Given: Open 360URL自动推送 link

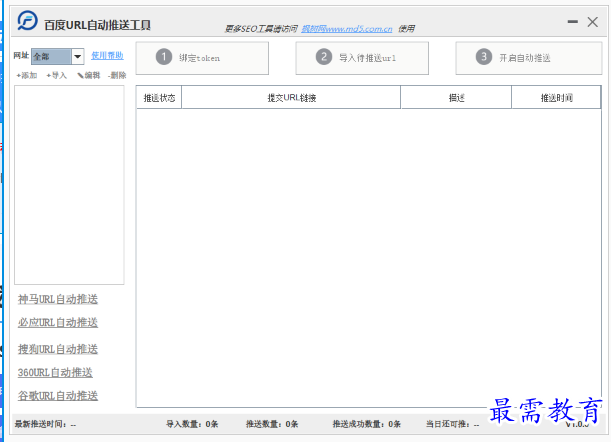Looking at the screenshot, I should [x=55, y=373].
